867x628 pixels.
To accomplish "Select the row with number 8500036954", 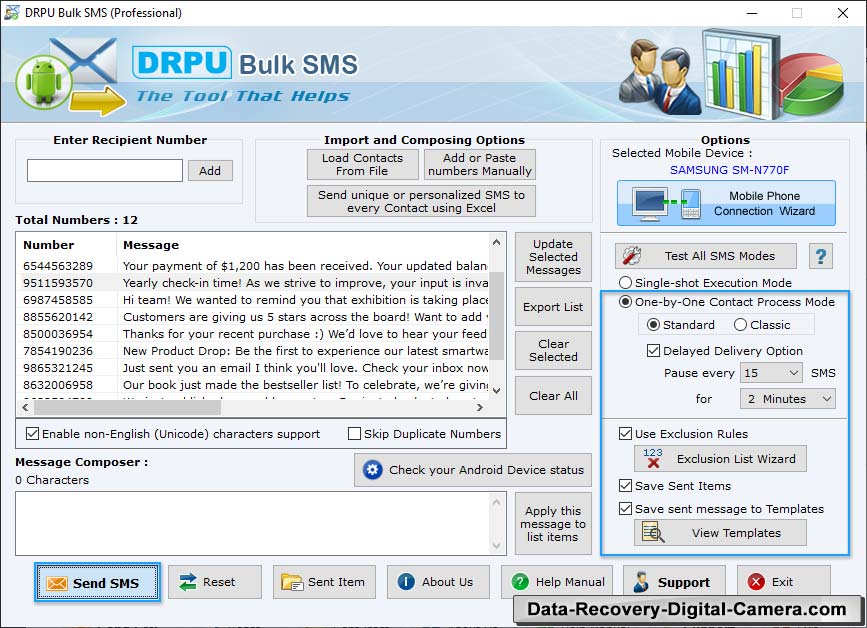I will (x=253, y=334).
